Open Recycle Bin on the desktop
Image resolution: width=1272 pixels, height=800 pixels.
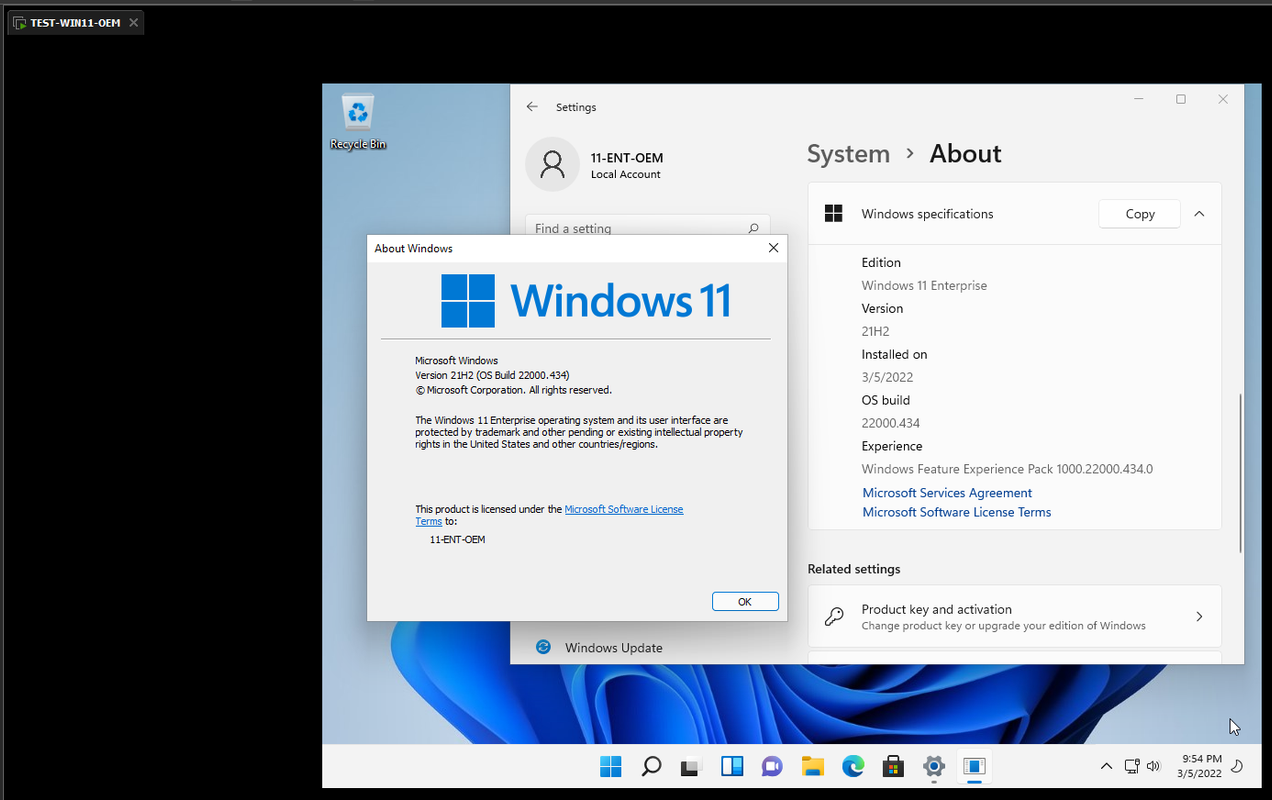point(358,121)
